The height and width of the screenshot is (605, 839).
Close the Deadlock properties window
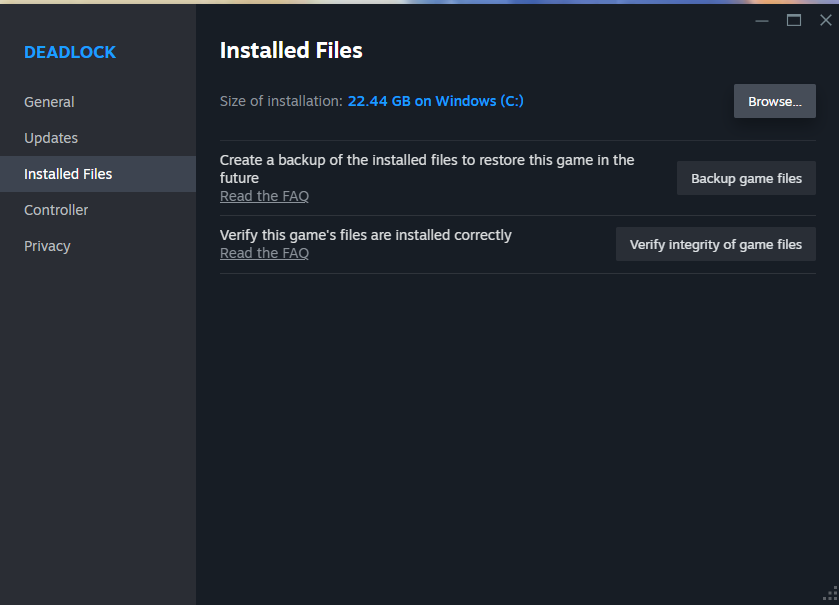tap(825, 20)
